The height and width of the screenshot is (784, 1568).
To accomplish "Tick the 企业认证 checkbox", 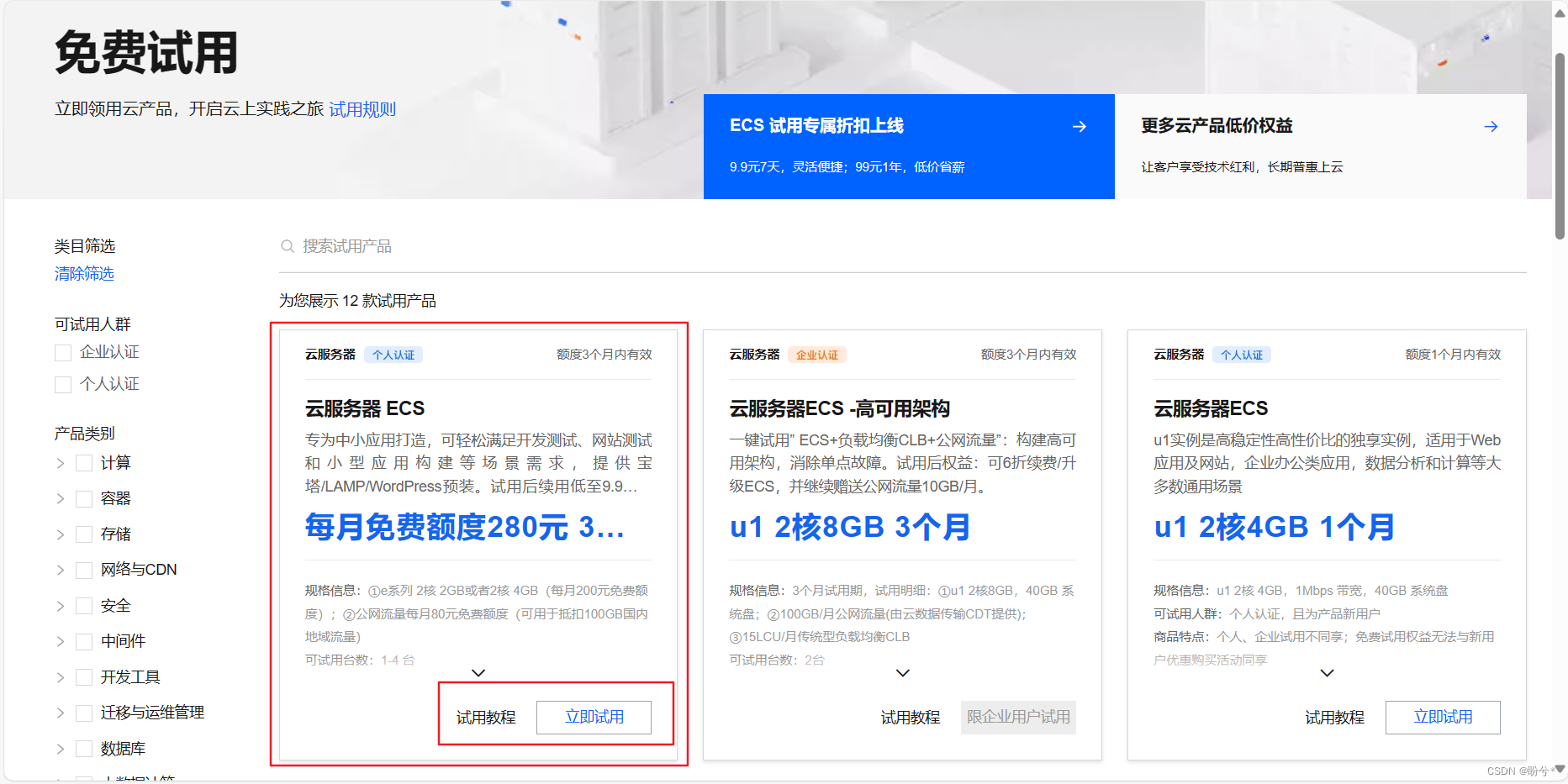I will (63, 353).
